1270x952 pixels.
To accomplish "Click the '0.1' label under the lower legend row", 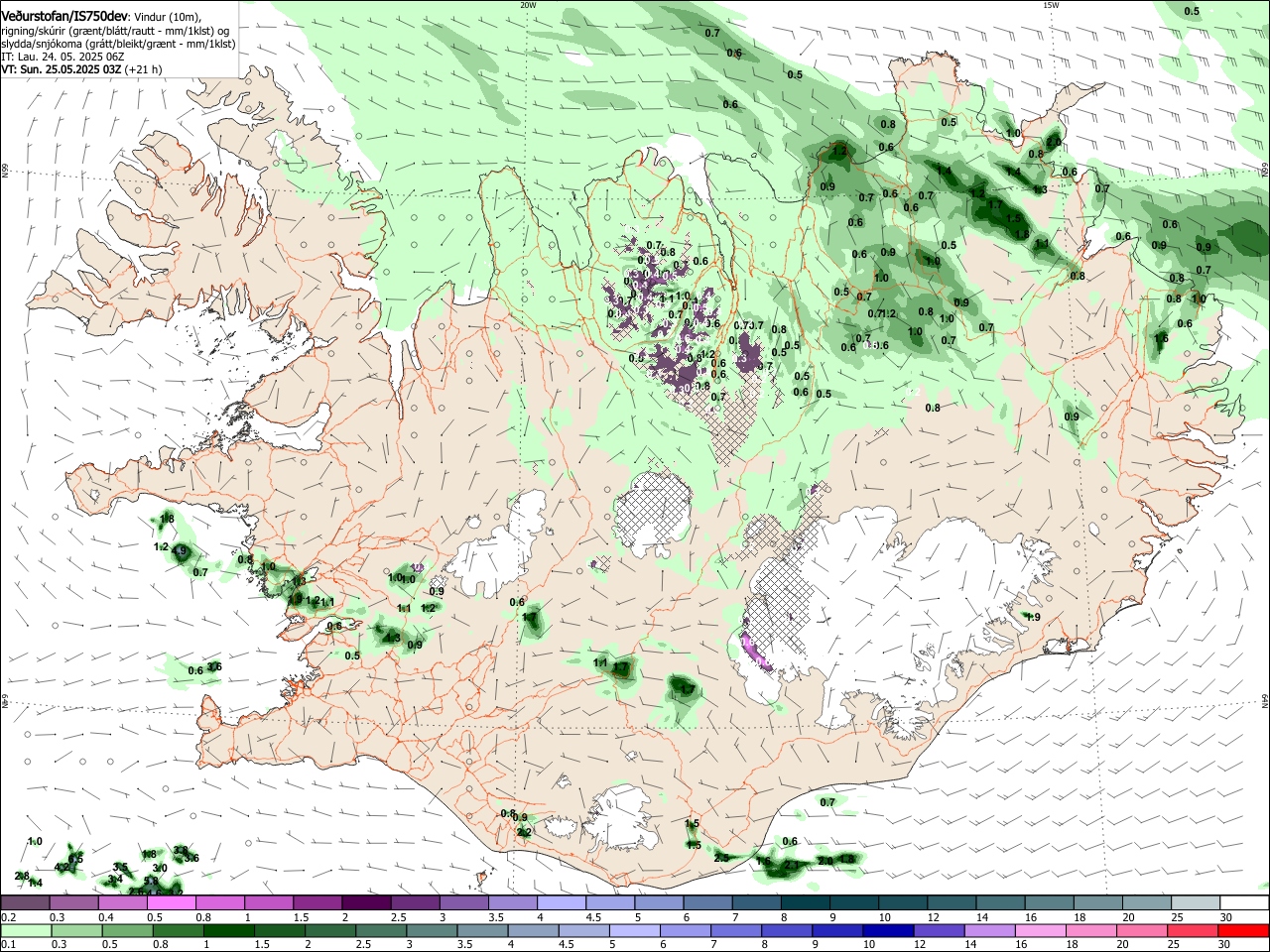I will click(8, 944).
